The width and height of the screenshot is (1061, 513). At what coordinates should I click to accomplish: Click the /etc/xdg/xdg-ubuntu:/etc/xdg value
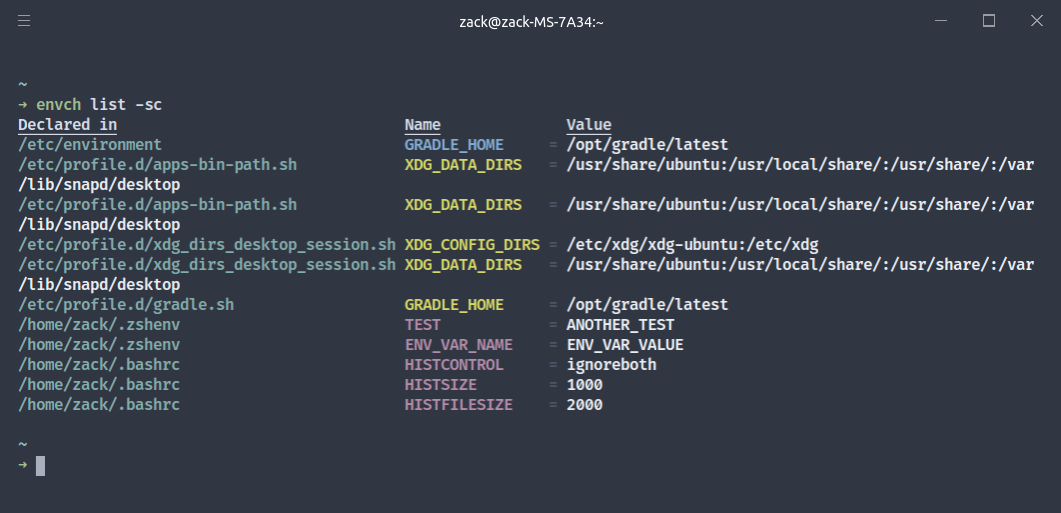click(692, 244)
